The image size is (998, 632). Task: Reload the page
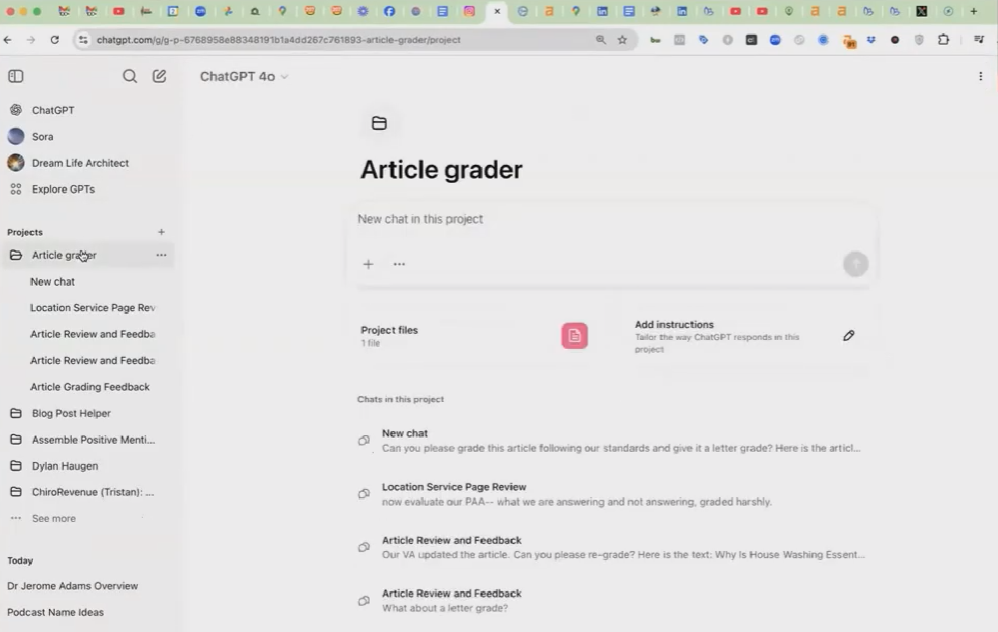coord(55,39)
